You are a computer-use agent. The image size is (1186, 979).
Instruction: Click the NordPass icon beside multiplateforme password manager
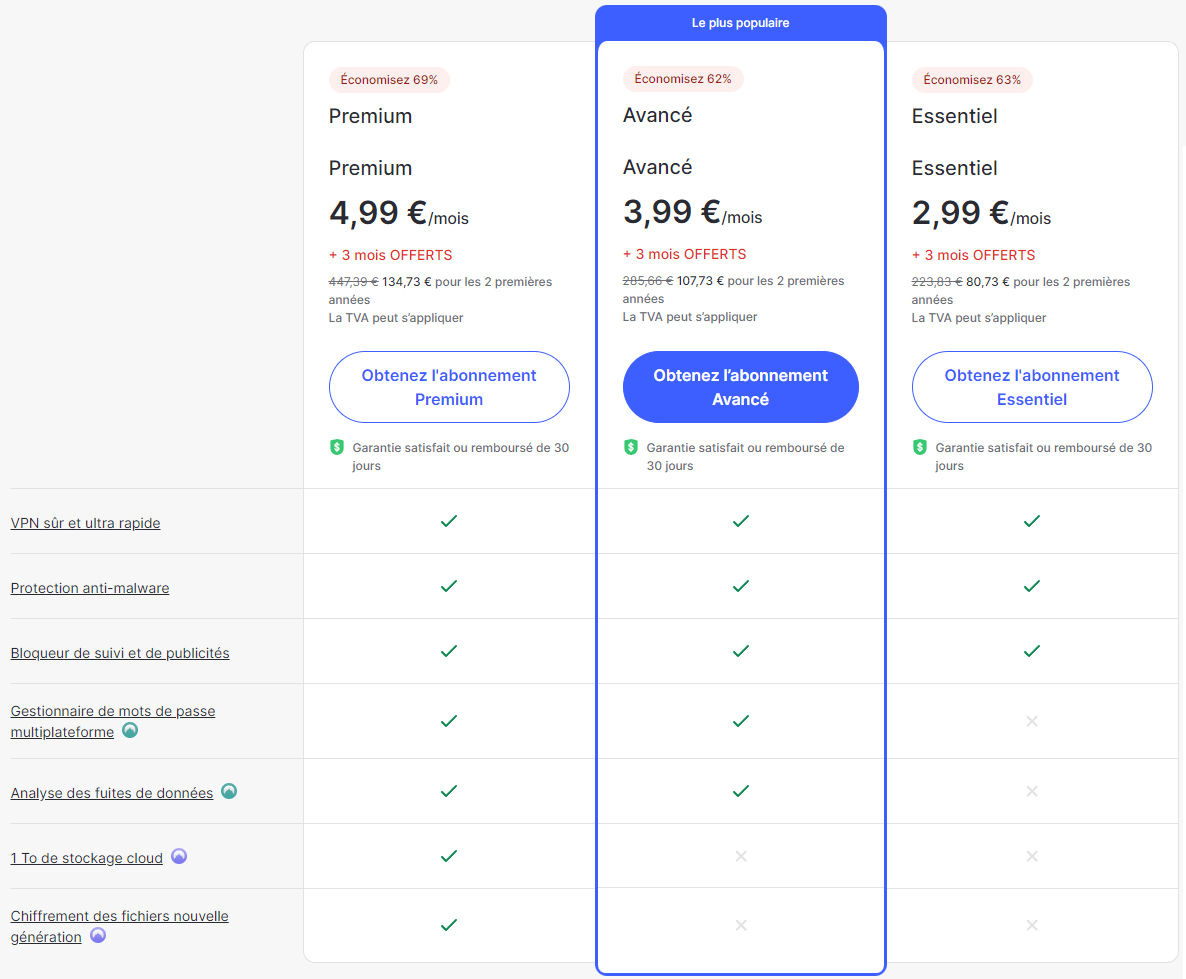tap(130, 731)
